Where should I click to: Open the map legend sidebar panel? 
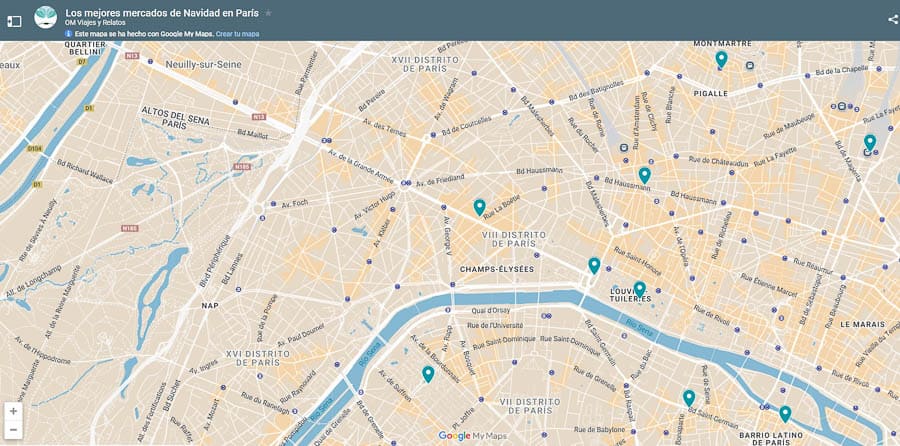coord(14,21)
